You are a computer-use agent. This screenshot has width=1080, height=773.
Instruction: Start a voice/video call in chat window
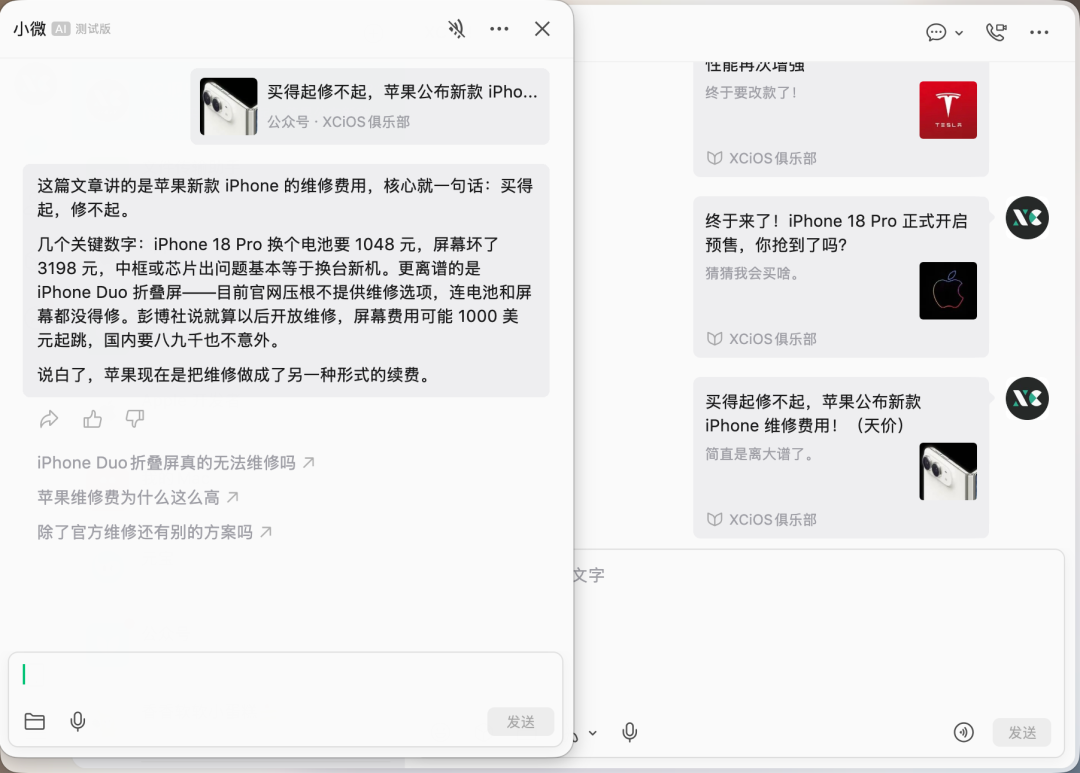click(x=997, y=32)
